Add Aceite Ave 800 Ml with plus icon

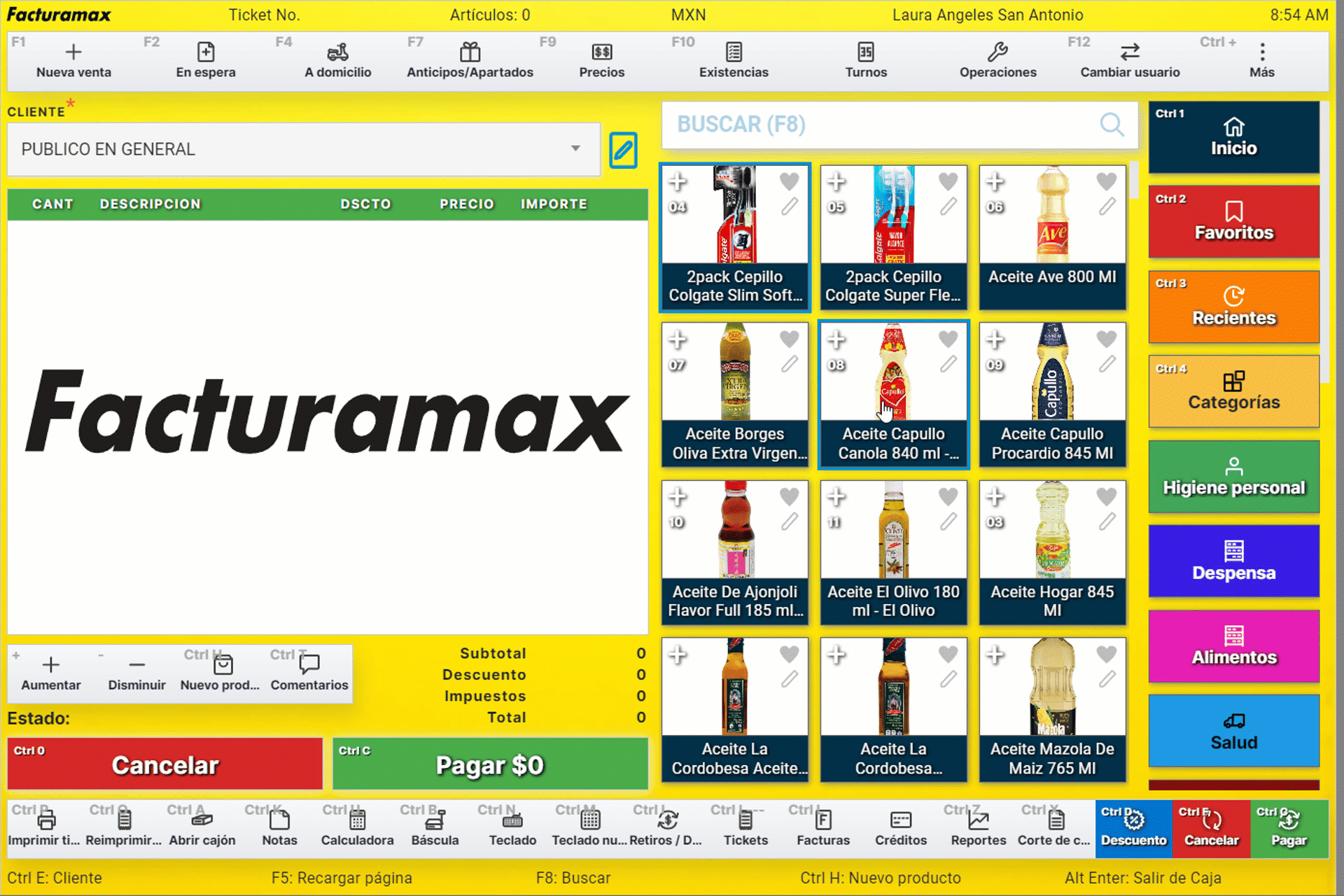click(x=995, y=182)
